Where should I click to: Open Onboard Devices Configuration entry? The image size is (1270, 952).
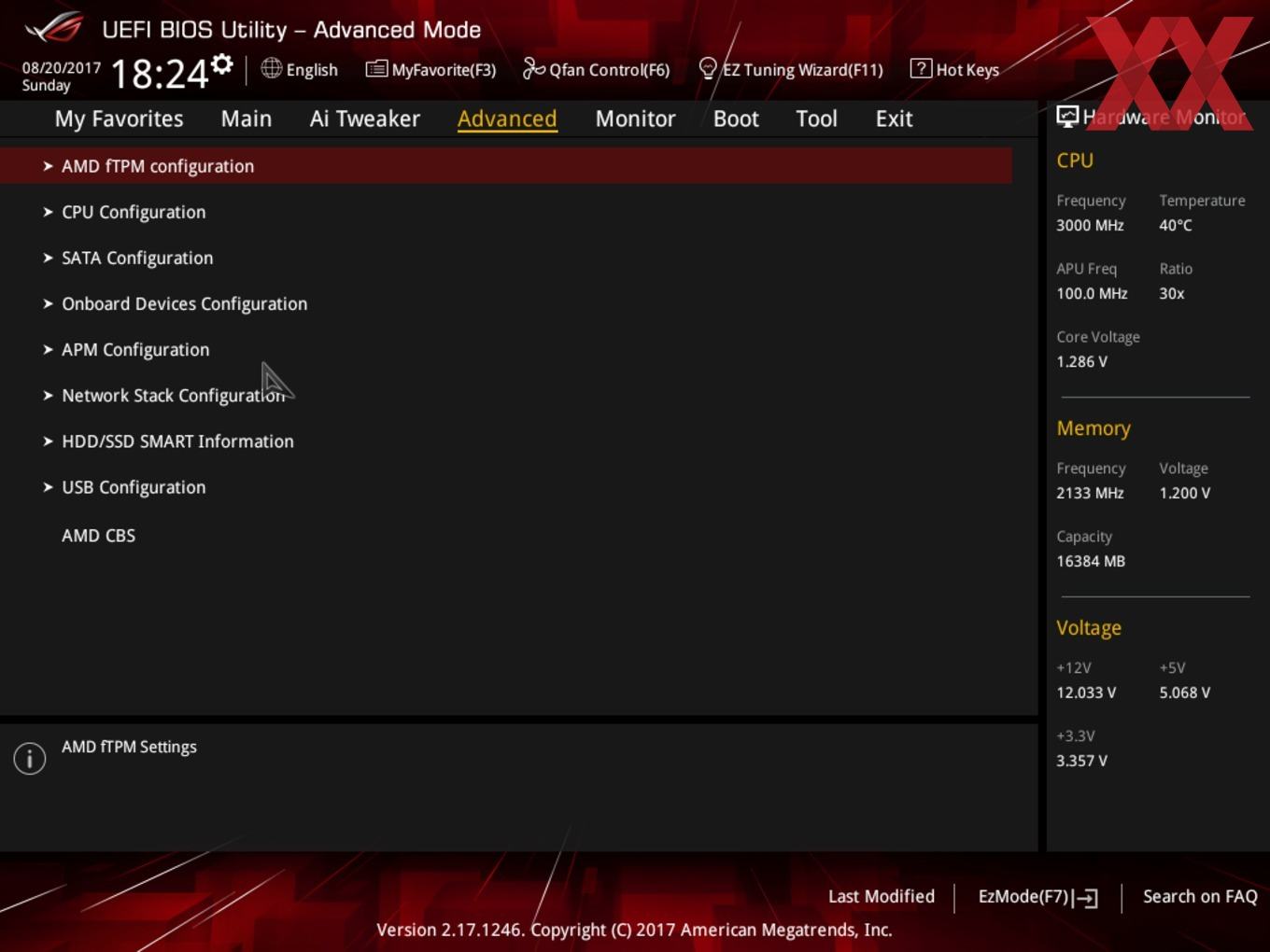(x=184, y=303)
